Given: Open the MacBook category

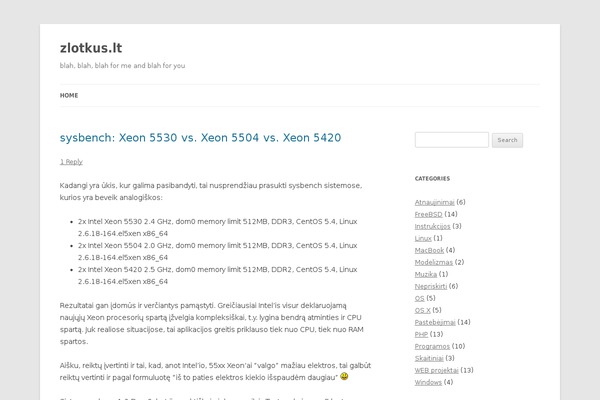Looking at the screenshot, I should click(429, 250).
